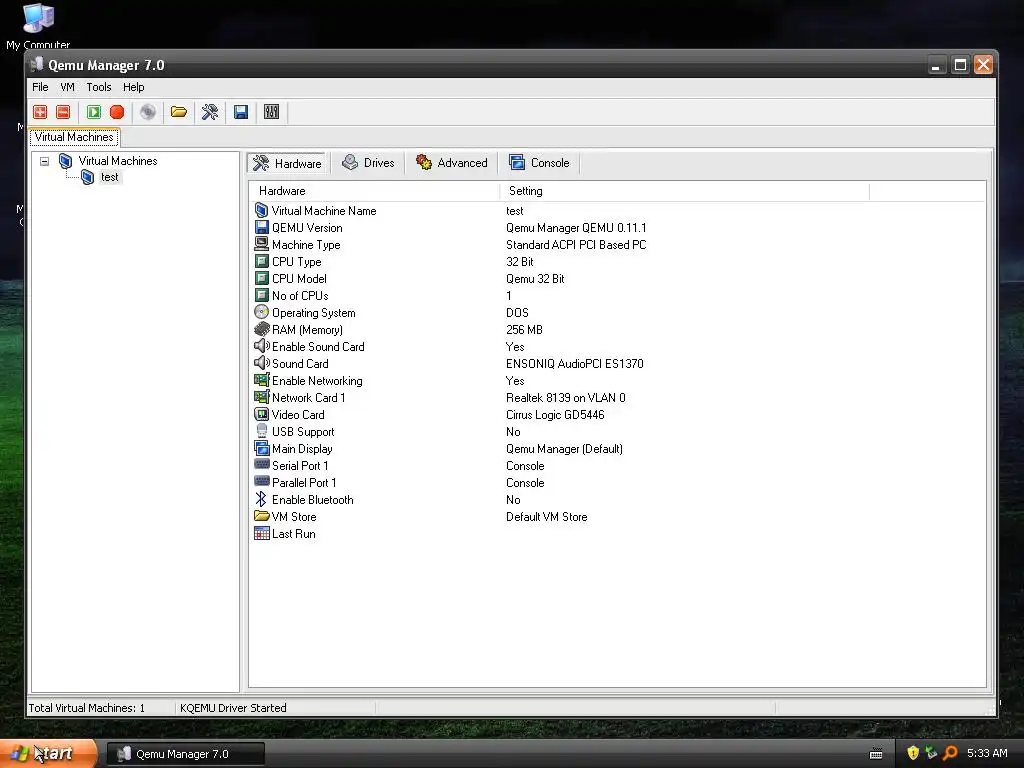Click the Last Run calendar icon
1024x768 pixels.
click(x=261, y=534)
